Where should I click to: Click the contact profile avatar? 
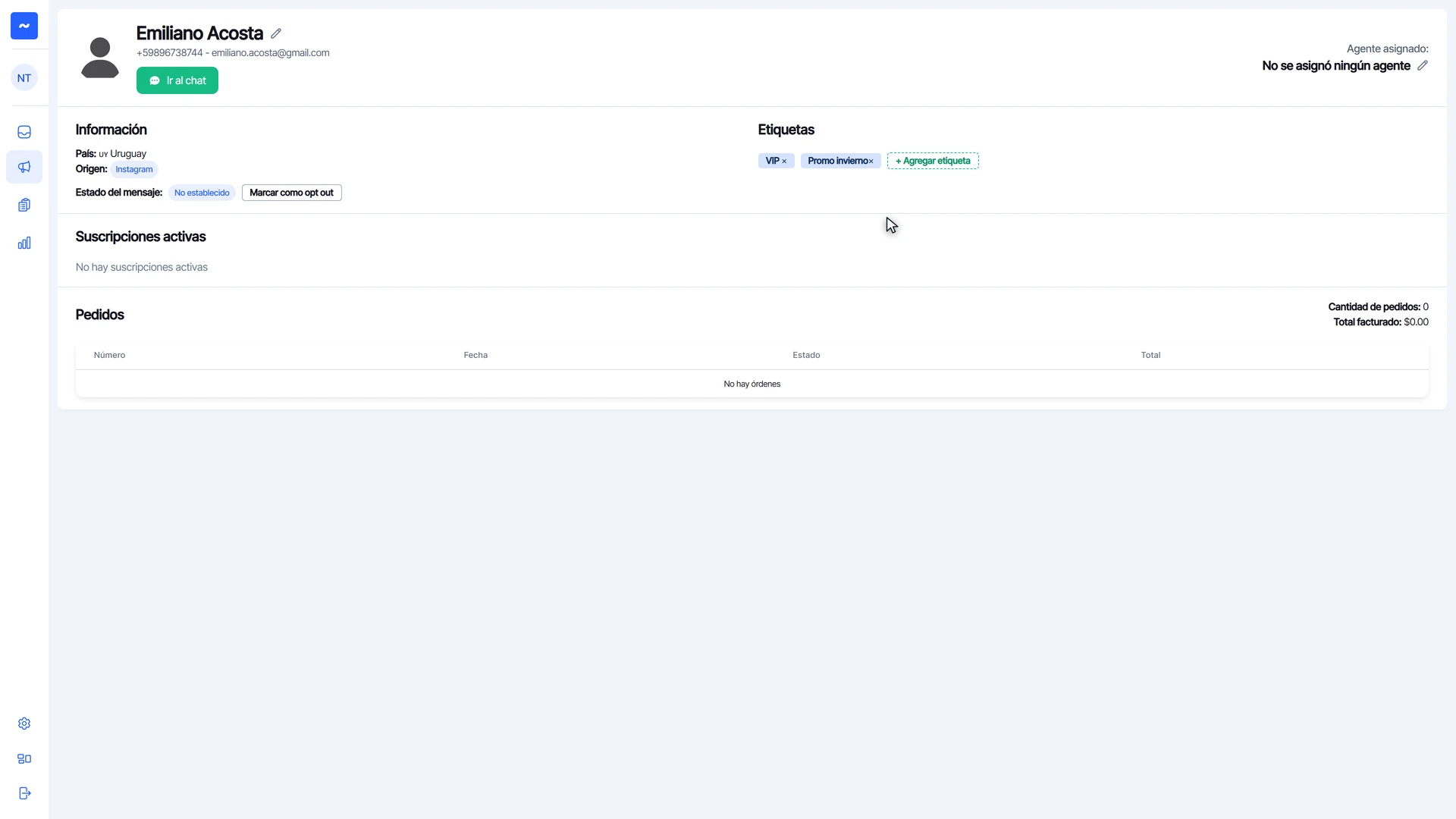(x=100, y=57)
